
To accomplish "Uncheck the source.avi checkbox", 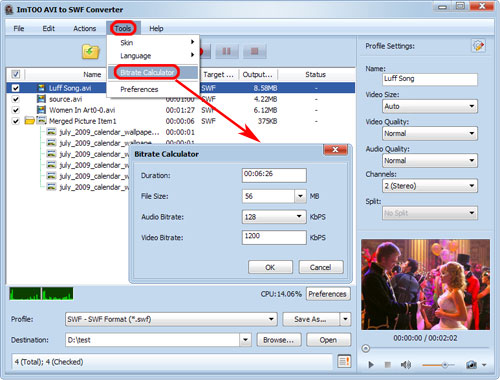I will [16, 99].
